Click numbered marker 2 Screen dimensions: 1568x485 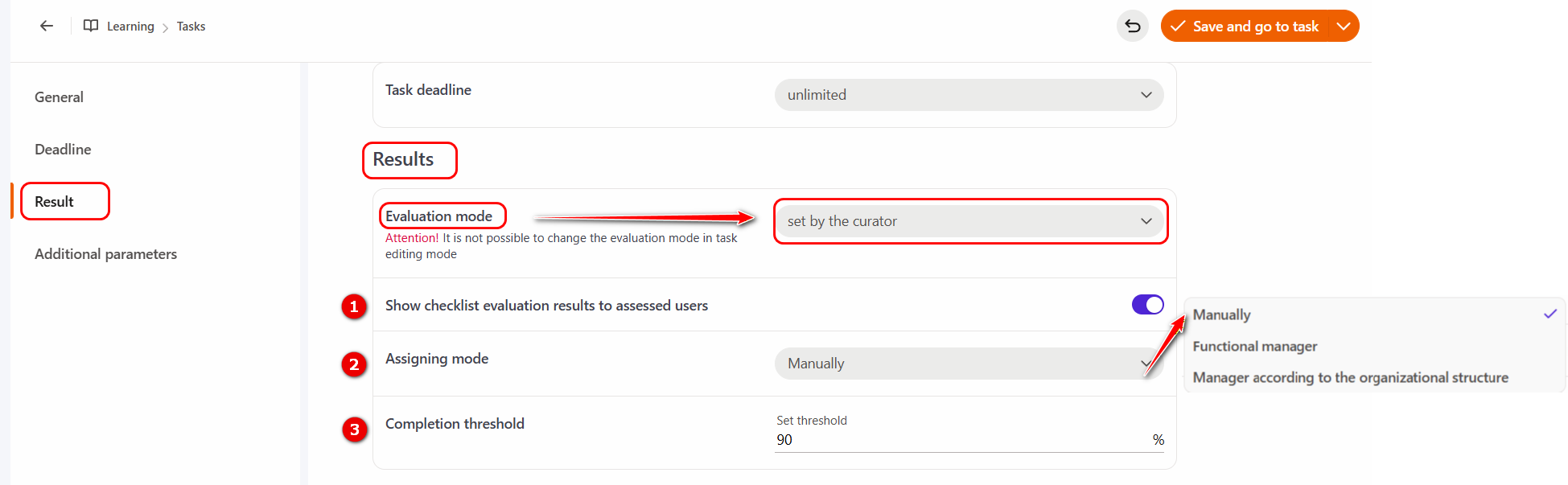(x=354, y=364)
